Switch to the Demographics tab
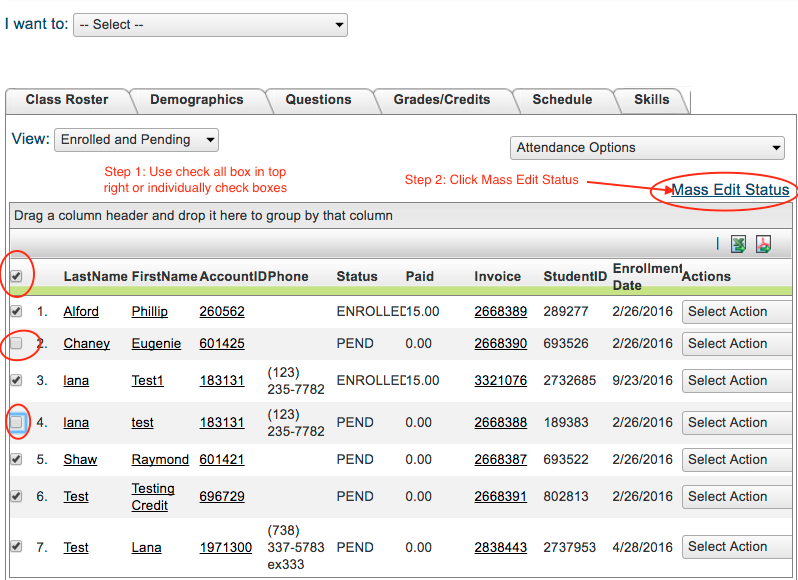This screenshot has height=580, width=798. point(196,100)
